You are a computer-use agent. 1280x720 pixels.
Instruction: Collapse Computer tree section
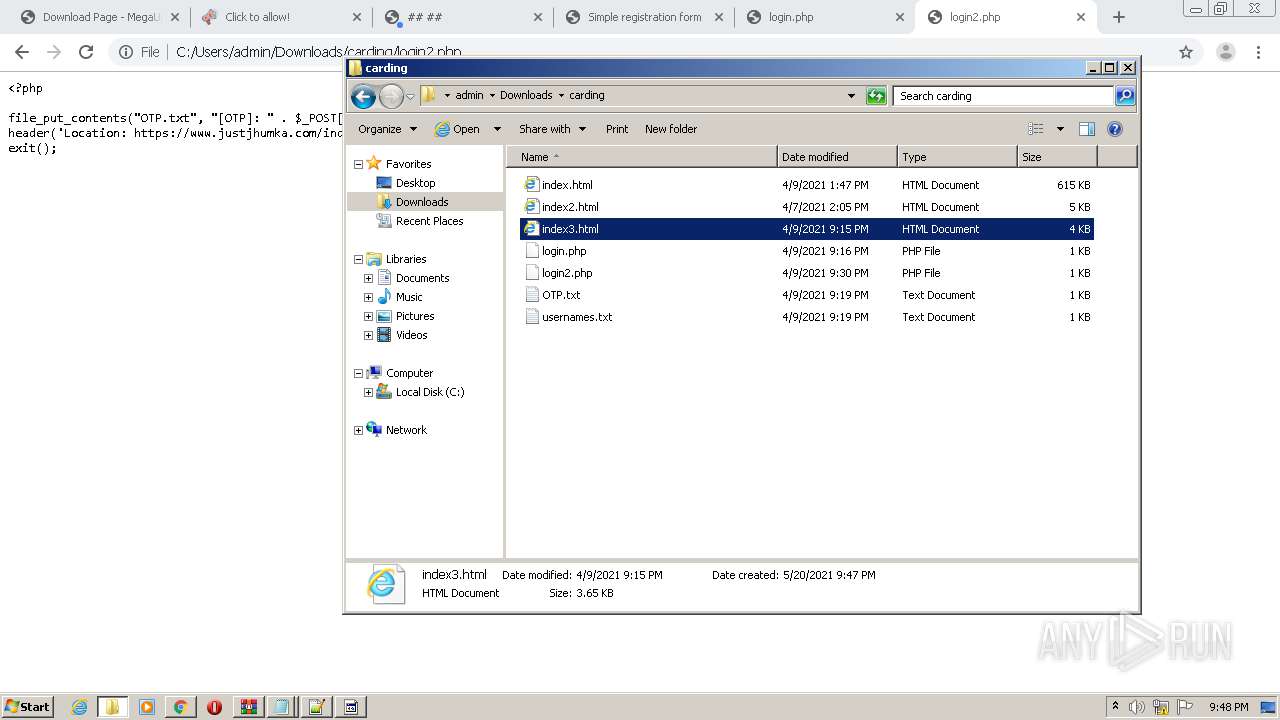pyautogui.click(x=358, y=373)
